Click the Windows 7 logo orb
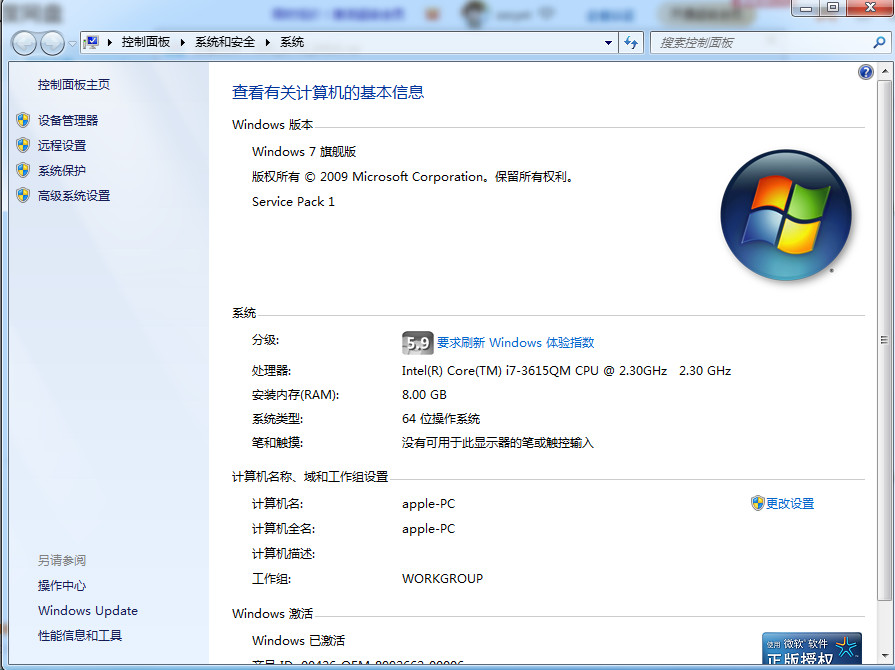This screenshot has width=895, height=670. pyautogui.click(x=786, y=215)
